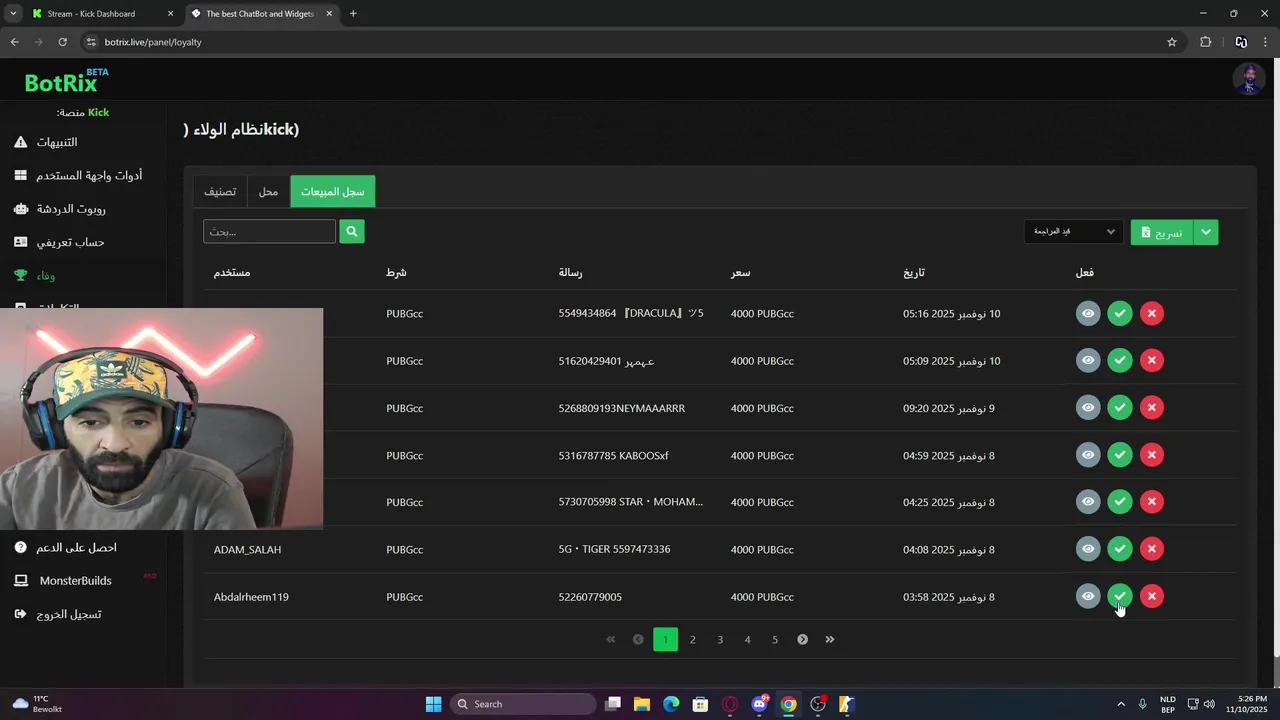The image size is (1280, 720).
Task: View details of Abdalrheem119 request
Action: click(1088, 596)
